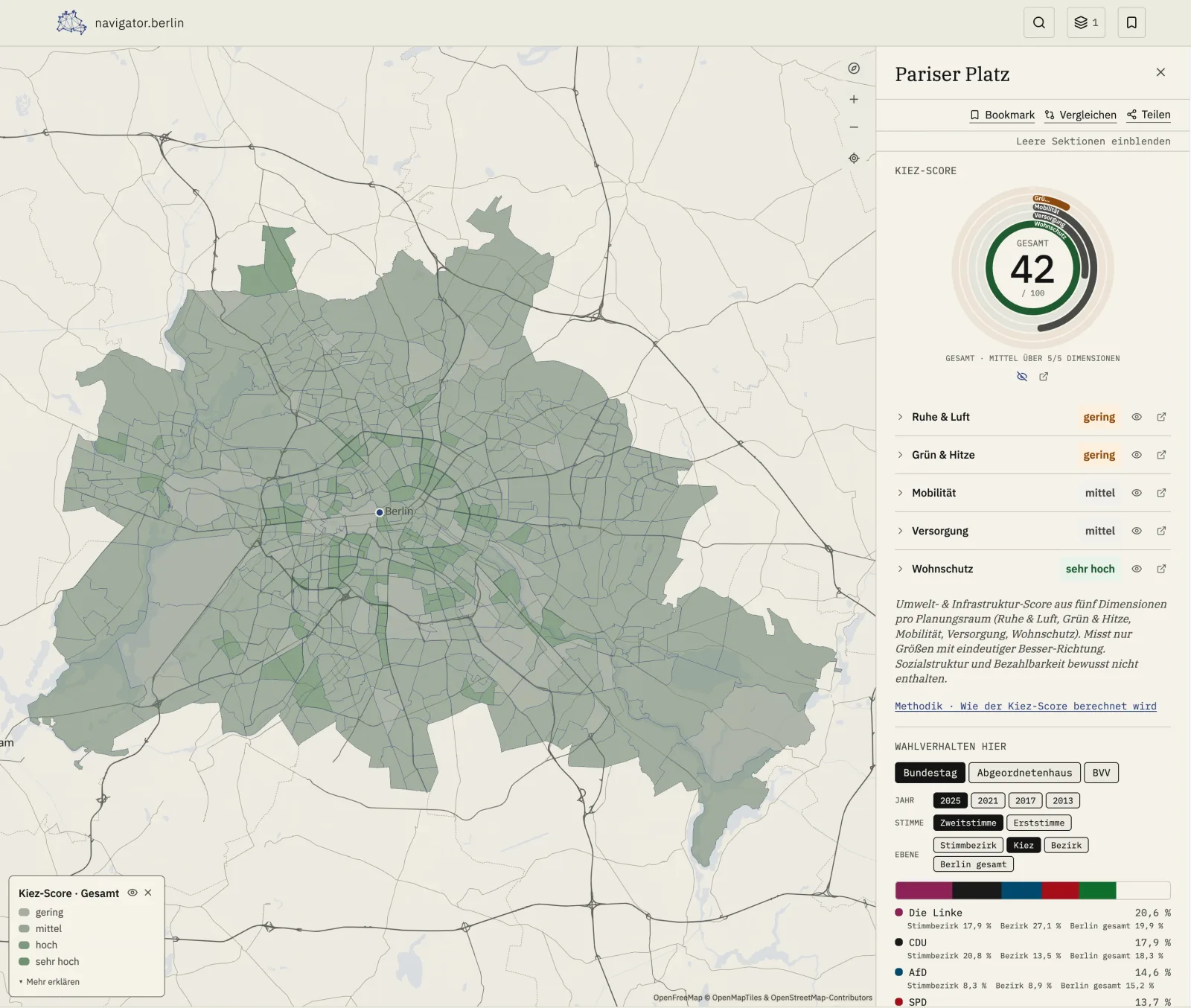Toggle Versorgung layer visibility eye

click(1137, 531)
